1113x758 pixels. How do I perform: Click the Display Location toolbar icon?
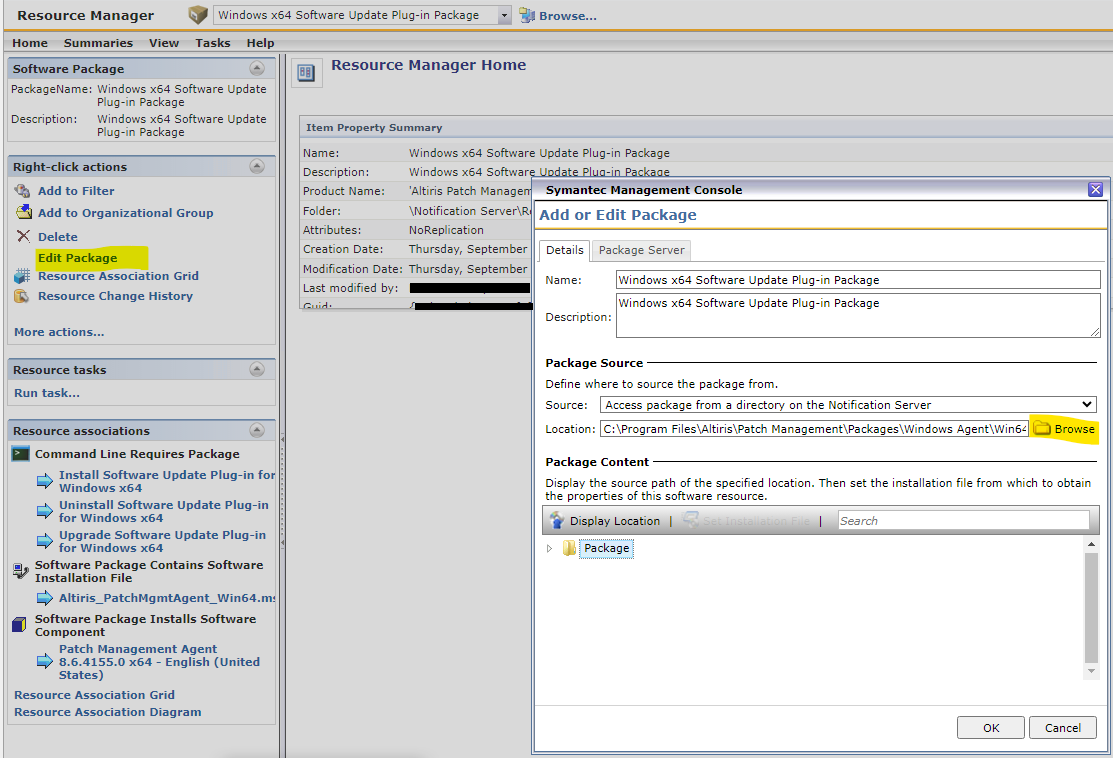click(558, 521)
